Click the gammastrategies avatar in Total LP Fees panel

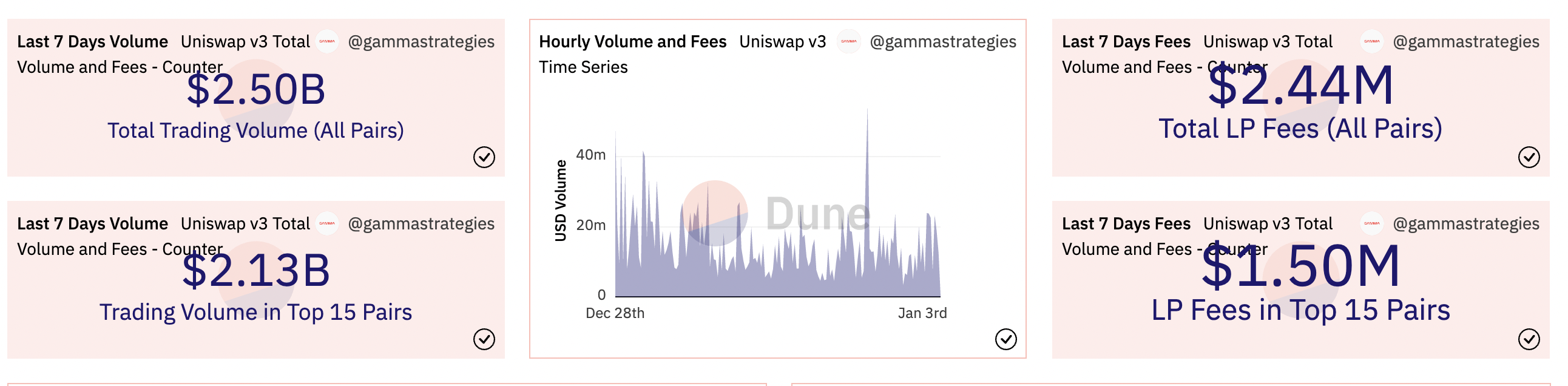(x=1371, y=41)
